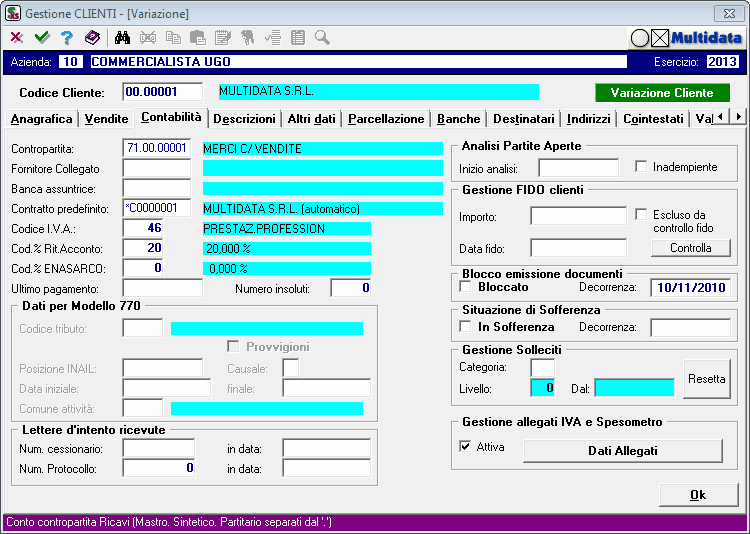This screenshot has width=750, height=534.
Task: Open the Altri dati tab
Action: tap(311, 119)
